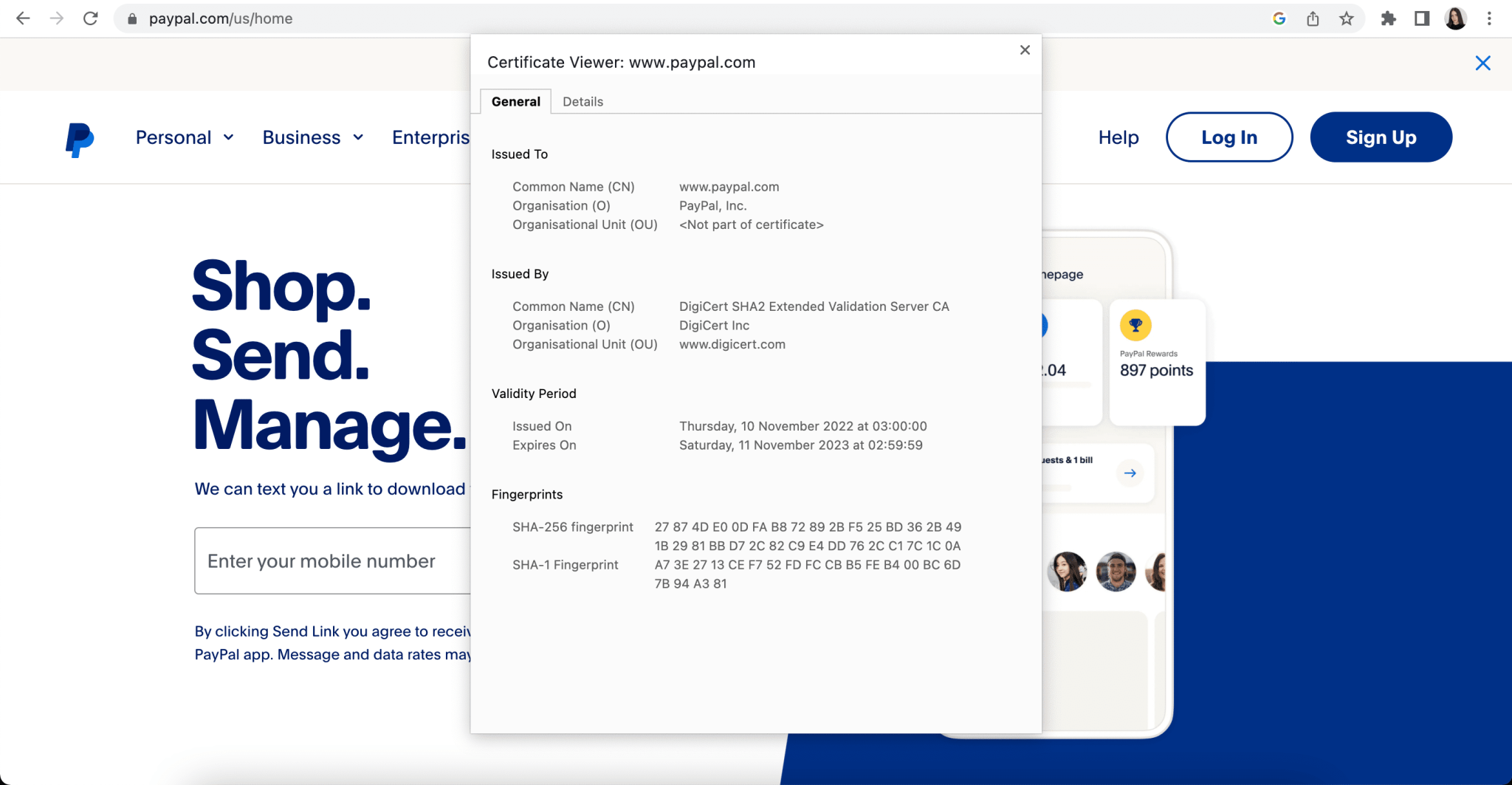This screenshot has width=1512, height=785.
Task: Expand the Business dropdown menu
Action: [313, 137]
